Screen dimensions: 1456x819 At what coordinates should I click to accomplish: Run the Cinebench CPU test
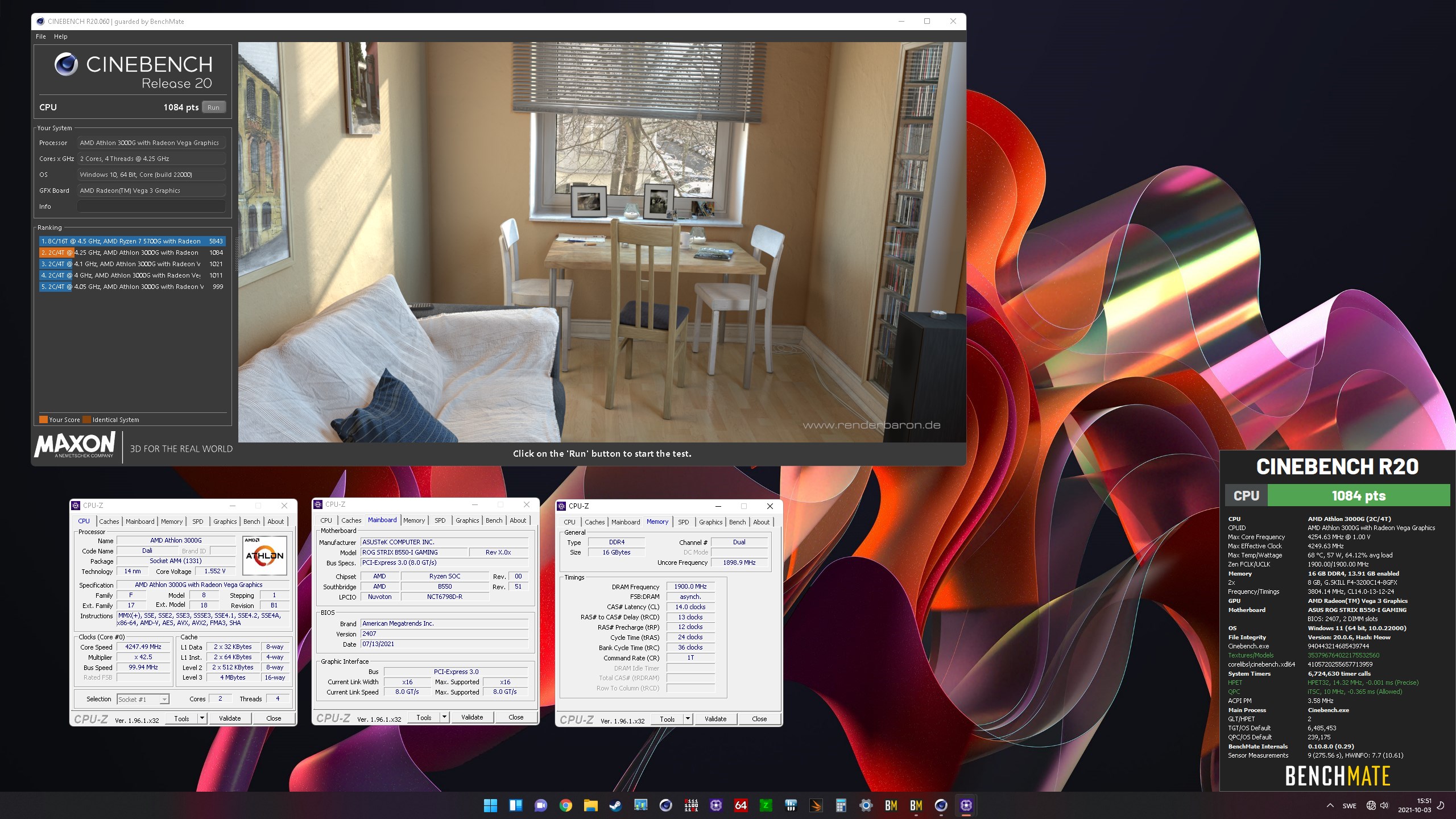(213, 107)
